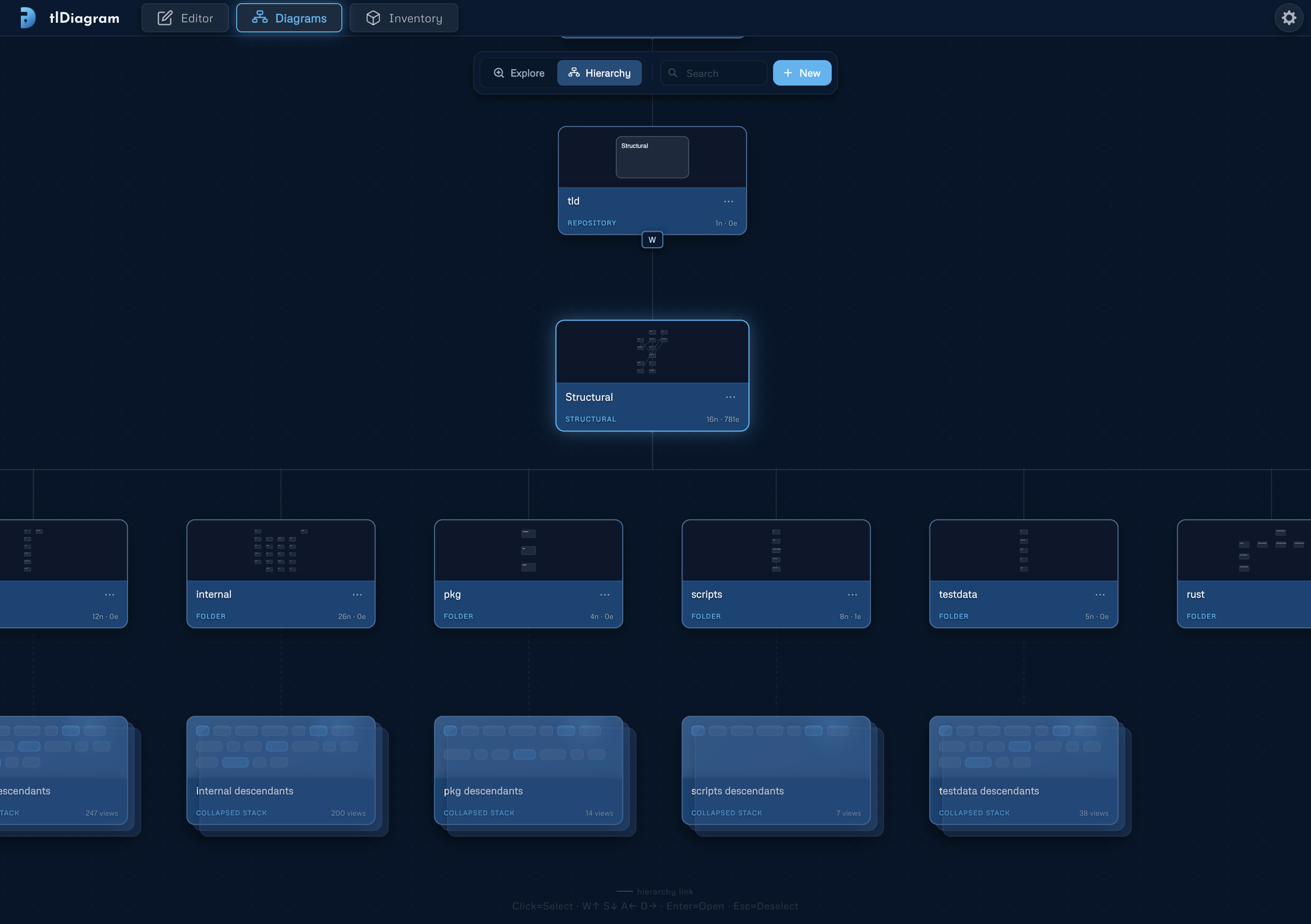1311x924 pixels.
Task: Click the '38 views' label
Action: pyautogui.click(x=1093, y=813)
